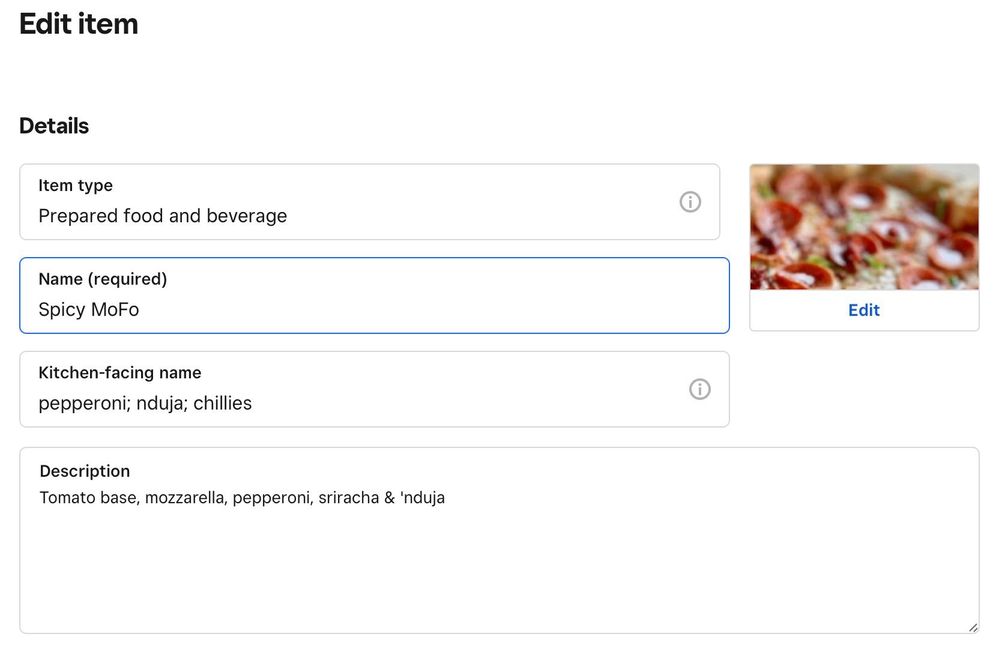Click the info icon in Item type field
Image resolution: width=999 pixels, height=645 pixels.
(x=690, y=202)
